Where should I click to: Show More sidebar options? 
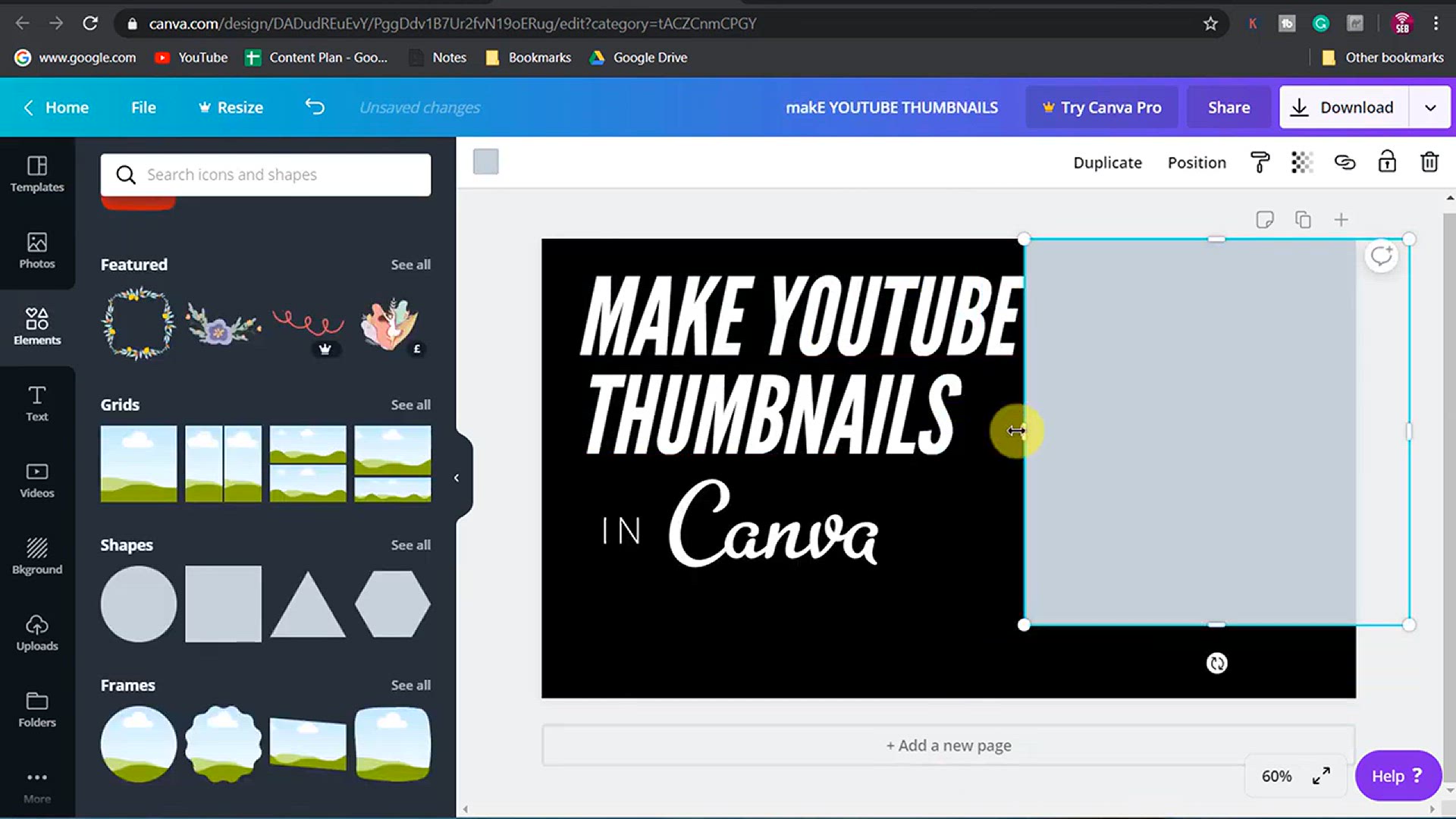(37, 786)
